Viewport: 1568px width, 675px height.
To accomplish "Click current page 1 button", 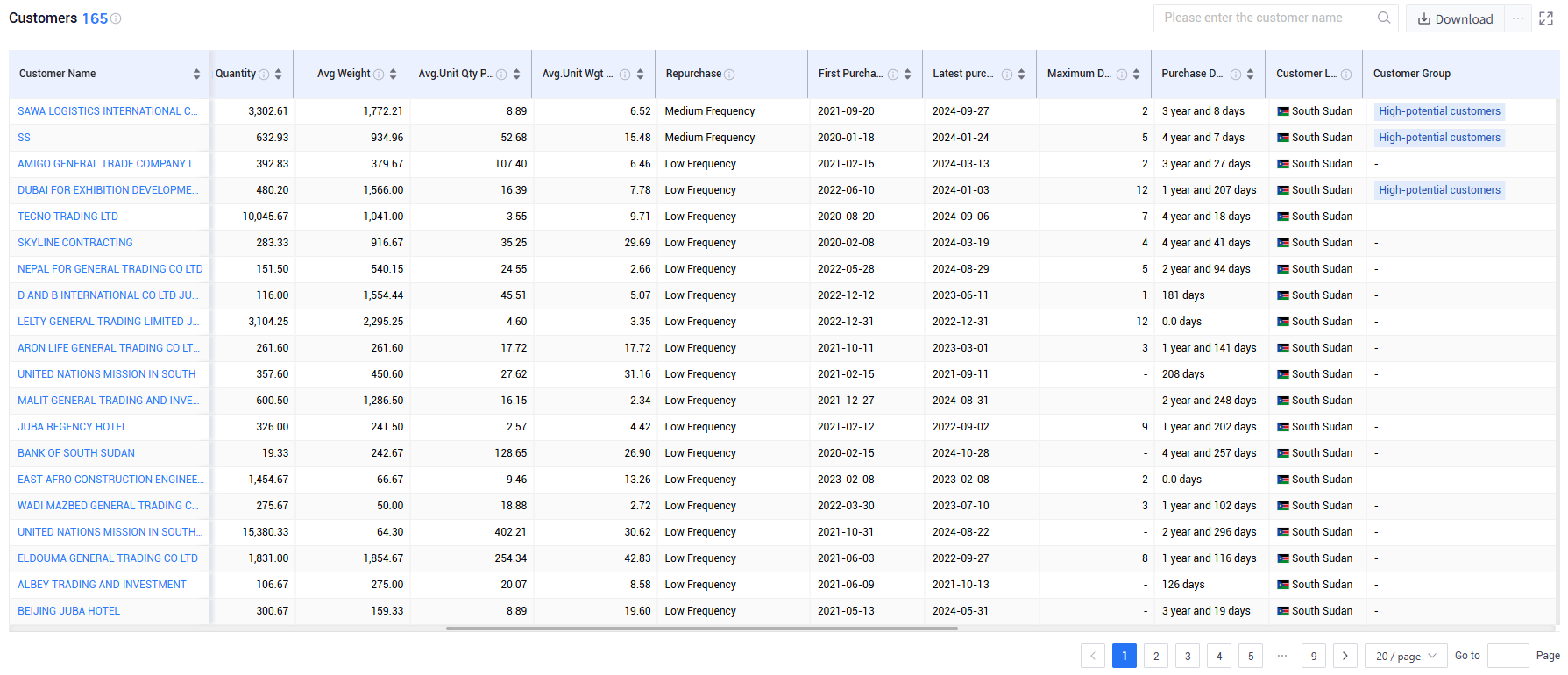I will pos(1125,656).
